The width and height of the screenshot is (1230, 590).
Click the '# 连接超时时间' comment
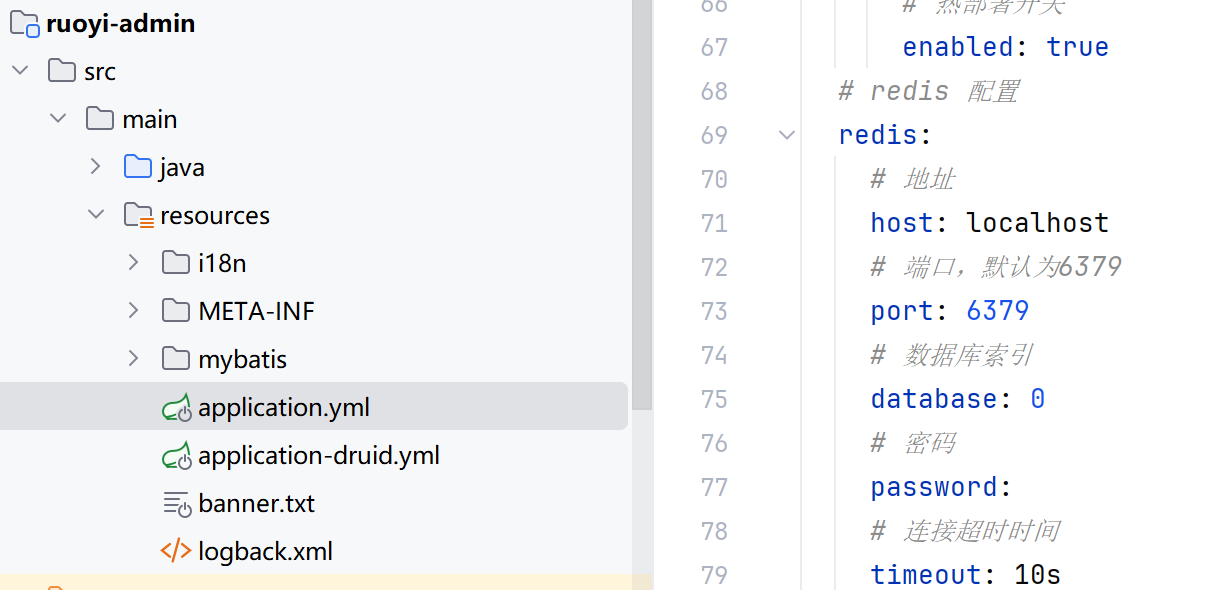964,531
